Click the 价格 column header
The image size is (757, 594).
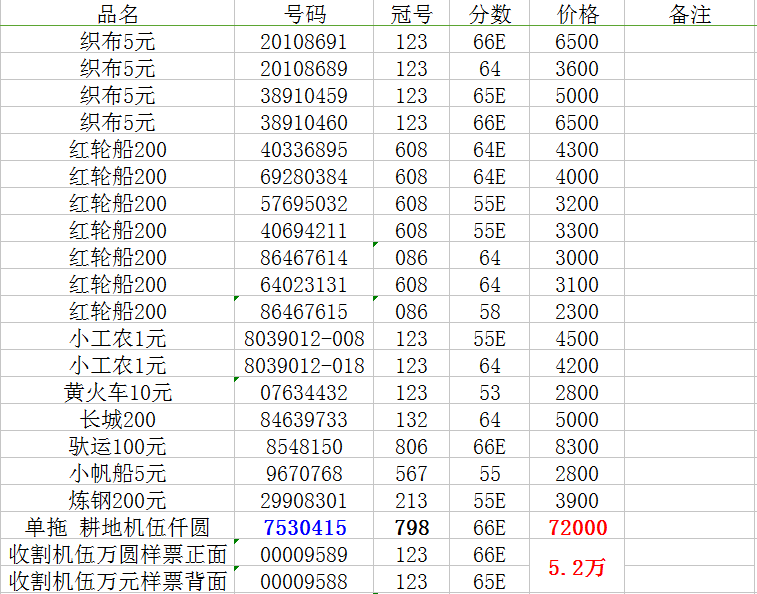point(577,14)
